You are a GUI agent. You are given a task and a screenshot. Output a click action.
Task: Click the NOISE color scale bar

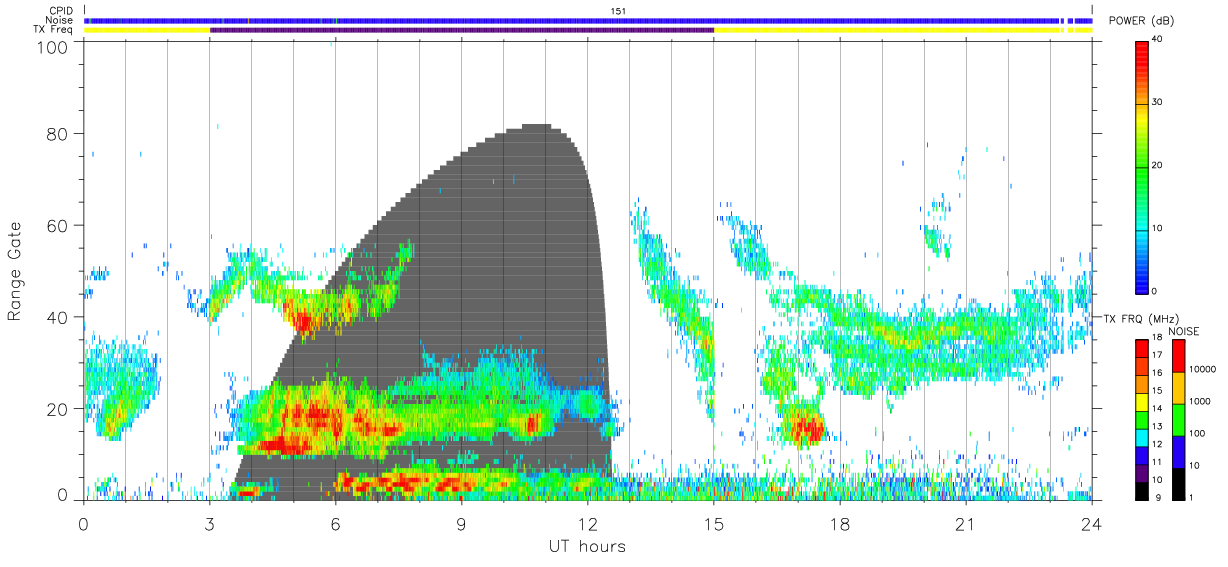[1178, 419]
